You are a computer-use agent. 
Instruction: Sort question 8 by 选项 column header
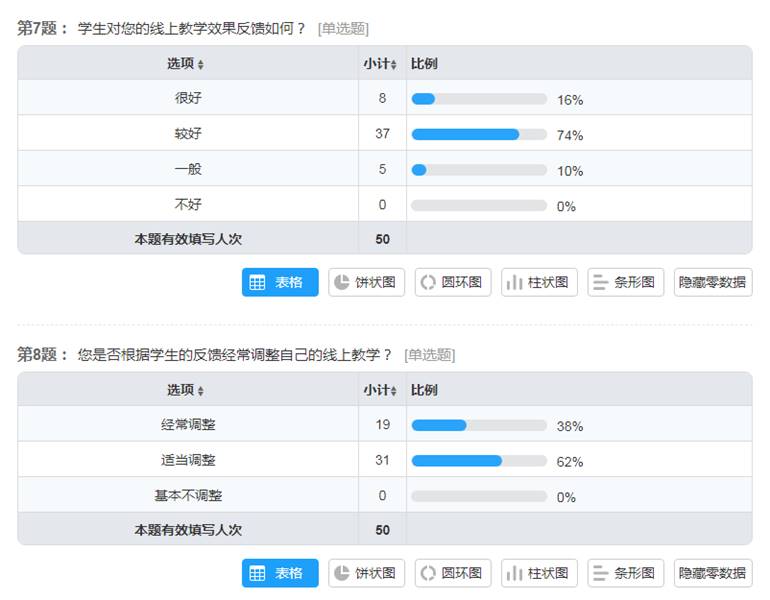point(185,390)
